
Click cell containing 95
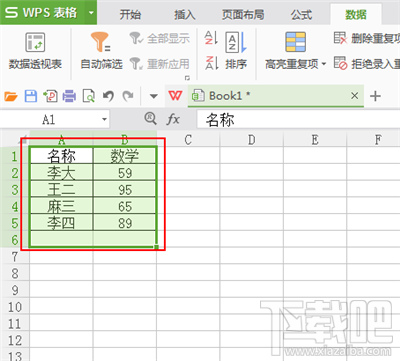125,189
